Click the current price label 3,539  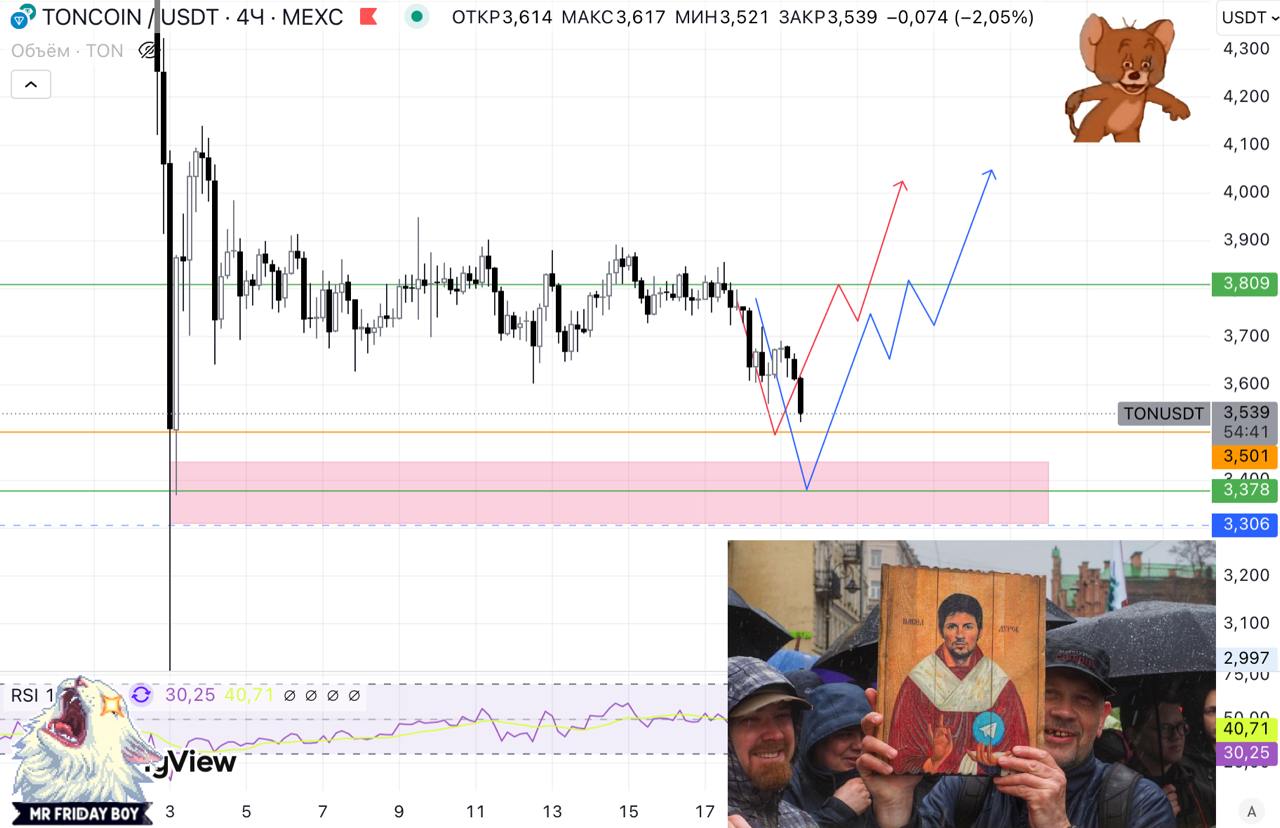1245,412
